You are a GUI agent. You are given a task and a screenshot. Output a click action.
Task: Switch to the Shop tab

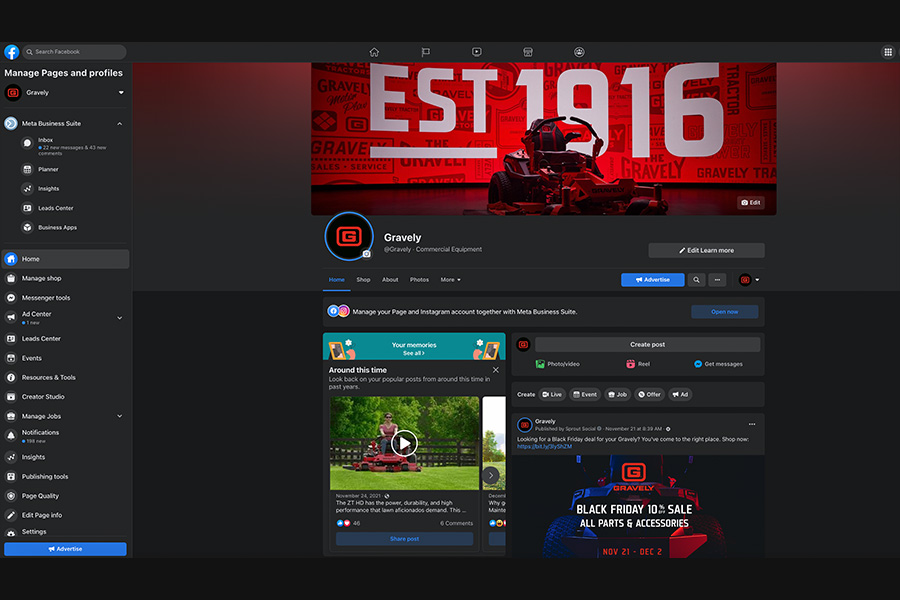(363, 280)
